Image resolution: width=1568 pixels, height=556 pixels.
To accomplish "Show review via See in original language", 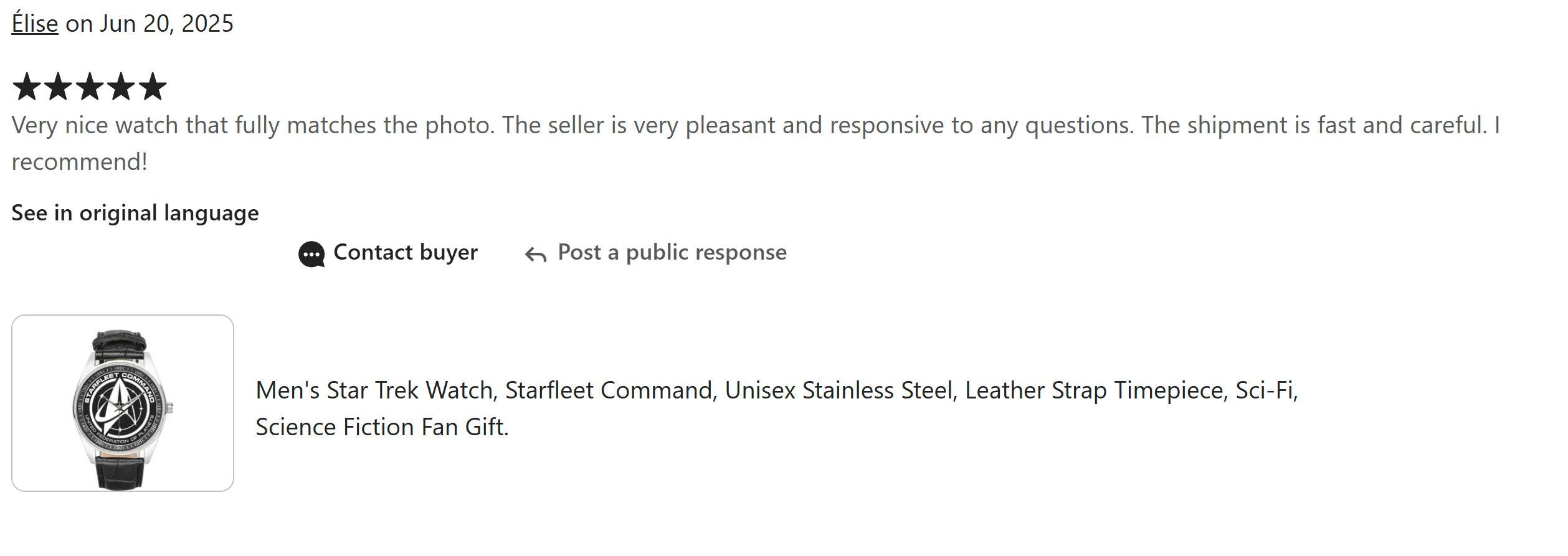I will point(135,213).
